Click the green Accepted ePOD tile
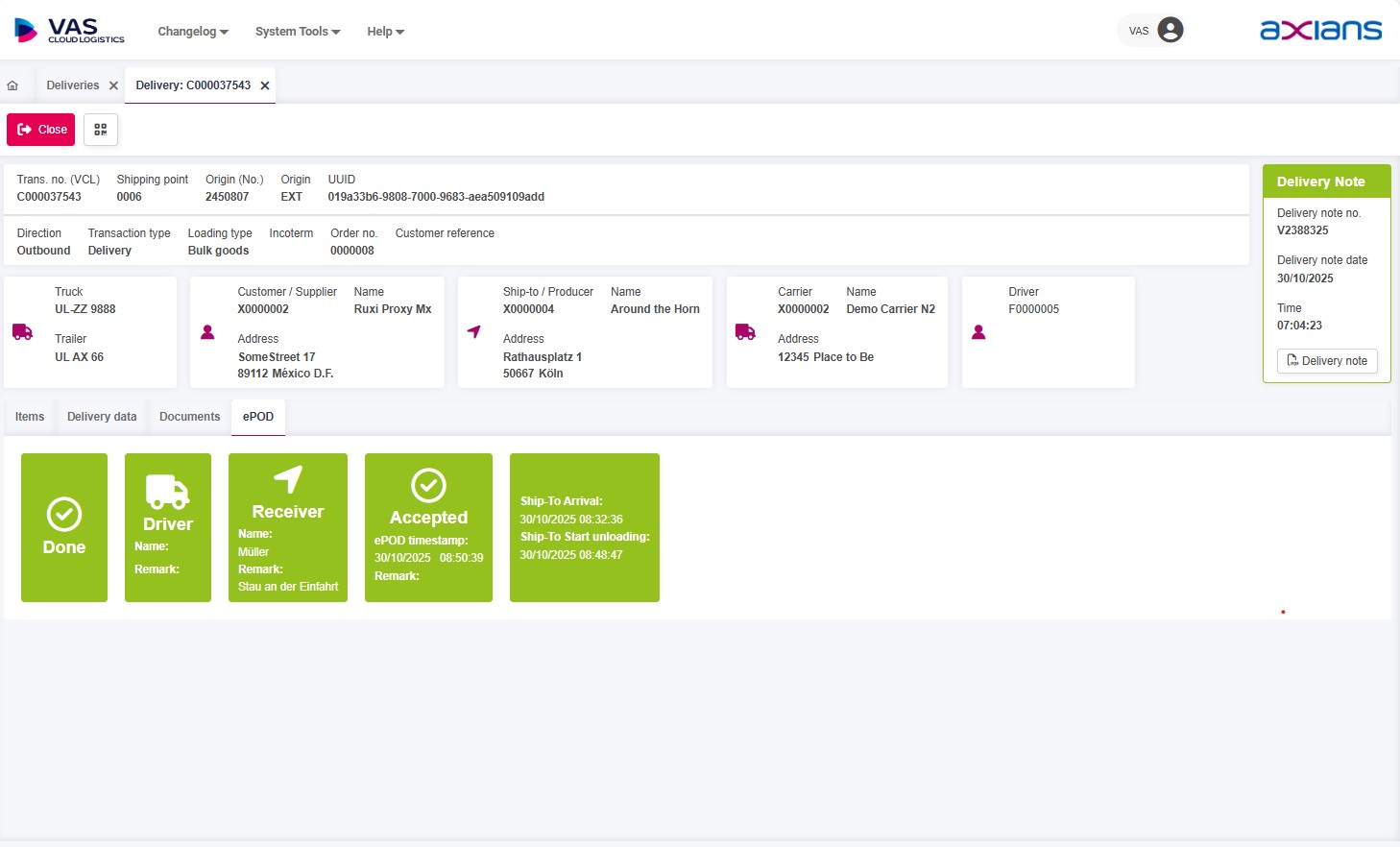The image size is (1400, 847). [x=428, y=527]
